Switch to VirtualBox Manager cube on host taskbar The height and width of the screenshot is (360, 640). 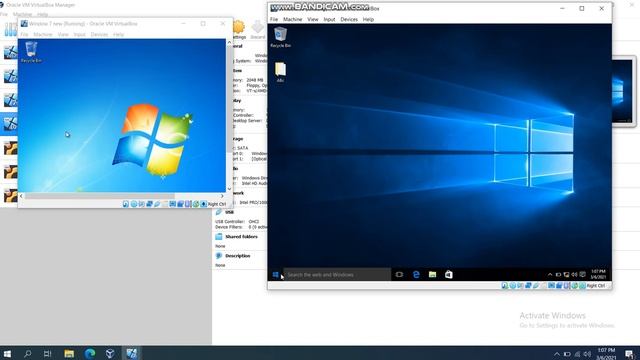tap(110, 353)
